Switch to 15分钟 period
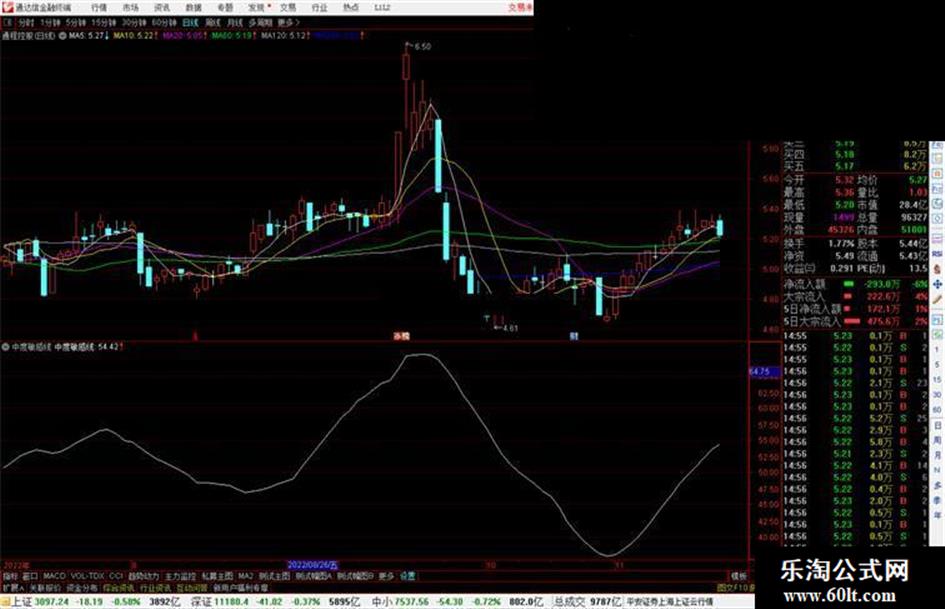The height and width of the screenshot is (609, 945). tap(104, 22)
